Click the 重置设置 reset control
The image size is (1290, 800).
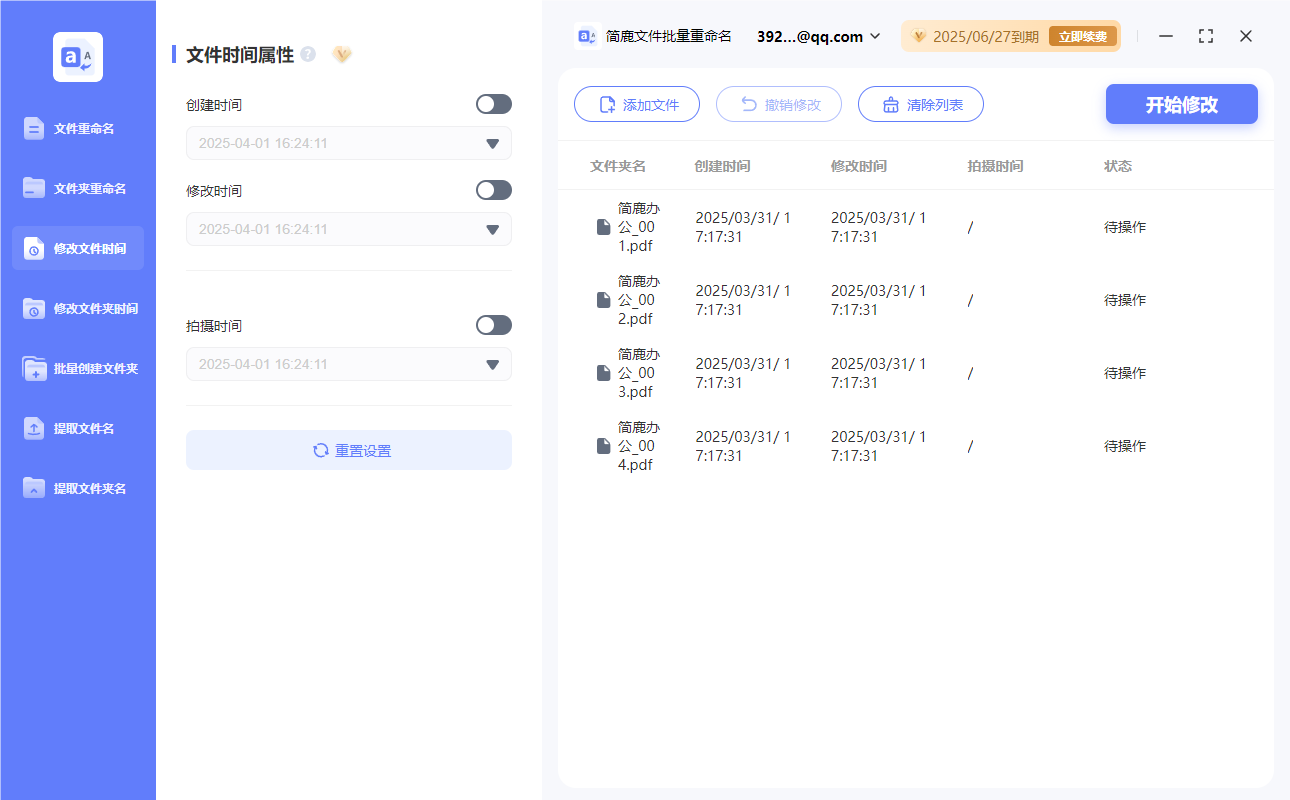coord(348,449)
